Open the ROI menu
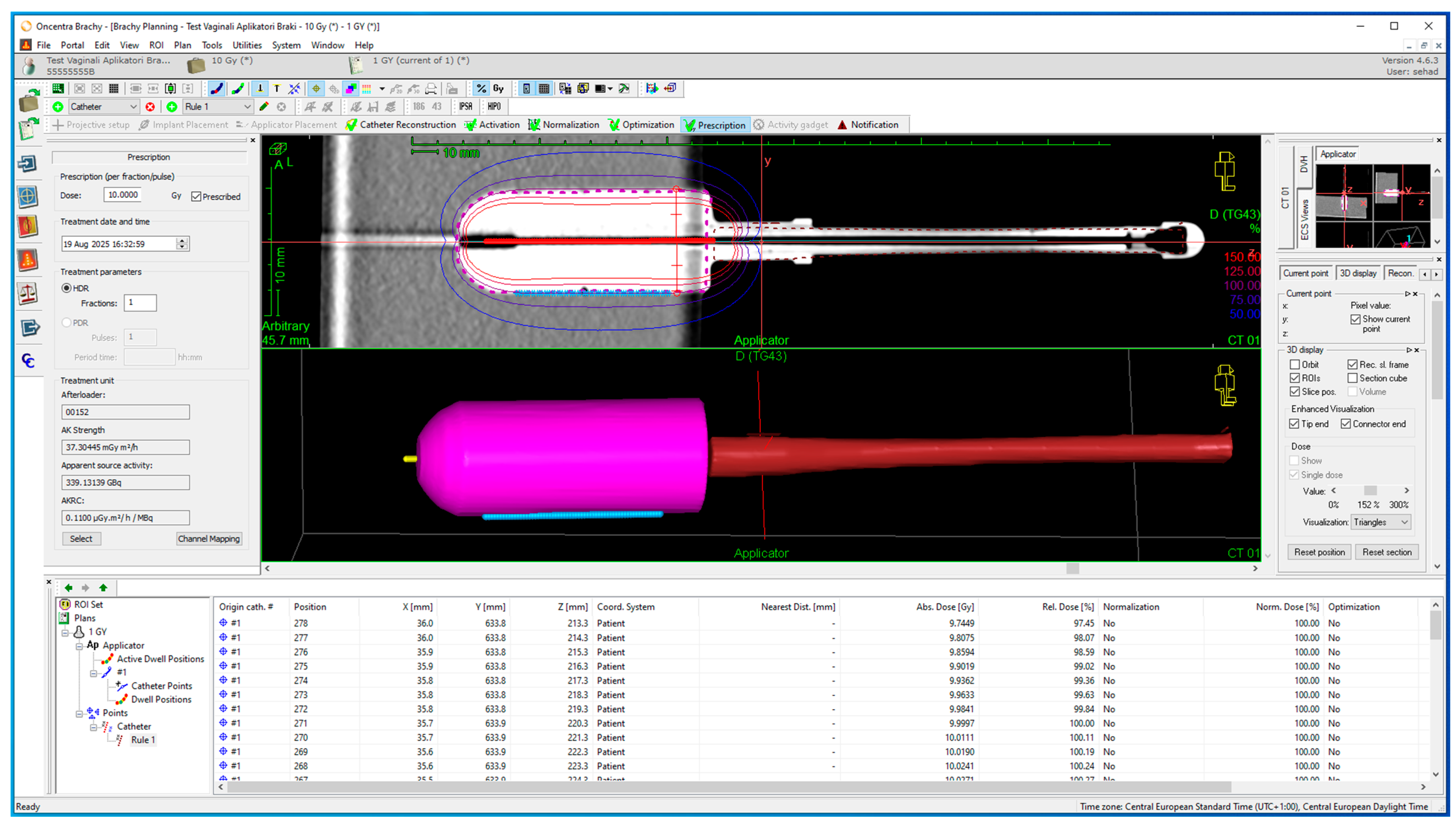The height and width of the screenshot is (825, 1456). point(156,45)
